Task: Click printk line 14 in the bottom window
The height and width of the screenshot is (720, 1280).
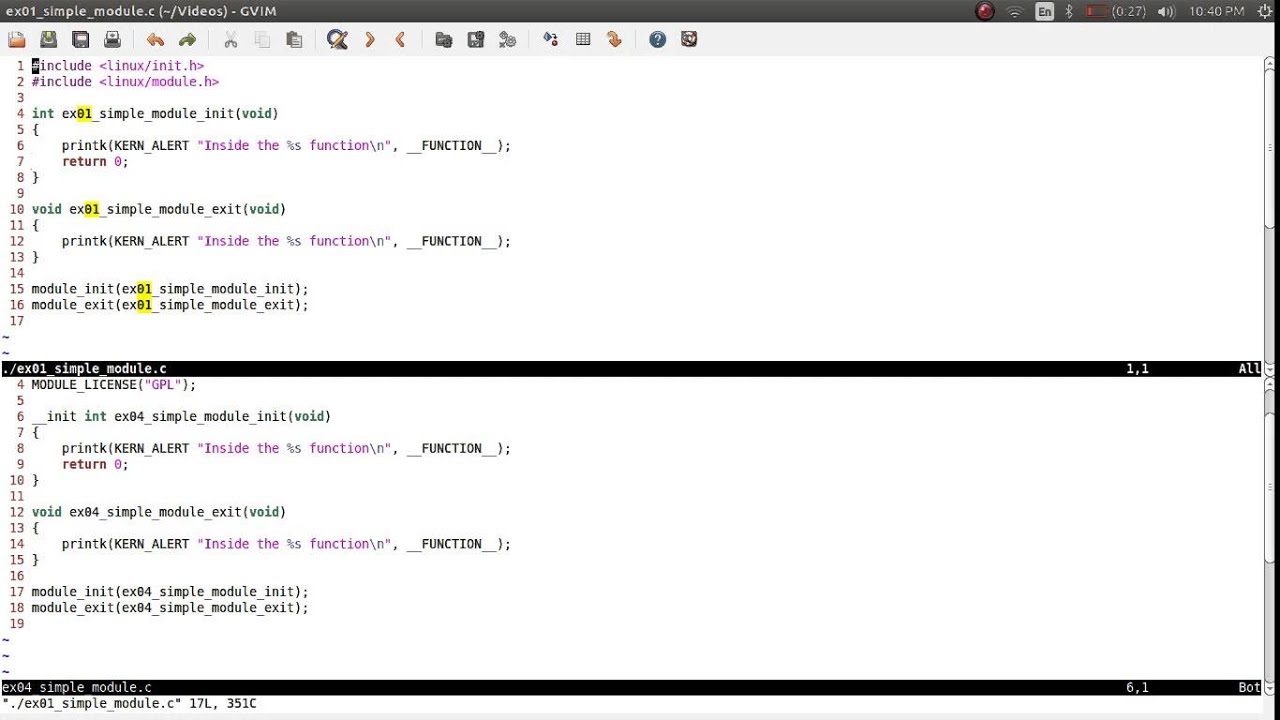Action: point(286,544)
